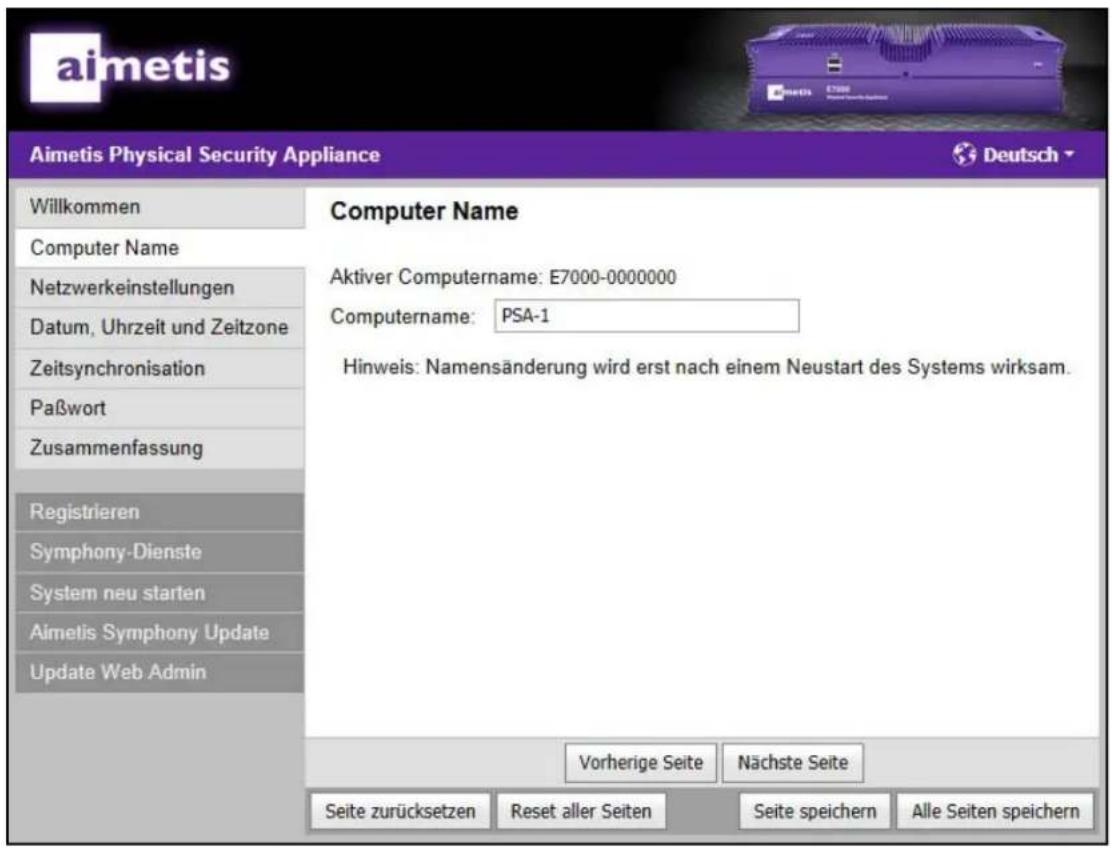Image resolution: width=1112 pixels, height=848 pixels.
Task: Click Alle Seiten speichern
Action: click(x=995, y=811)
